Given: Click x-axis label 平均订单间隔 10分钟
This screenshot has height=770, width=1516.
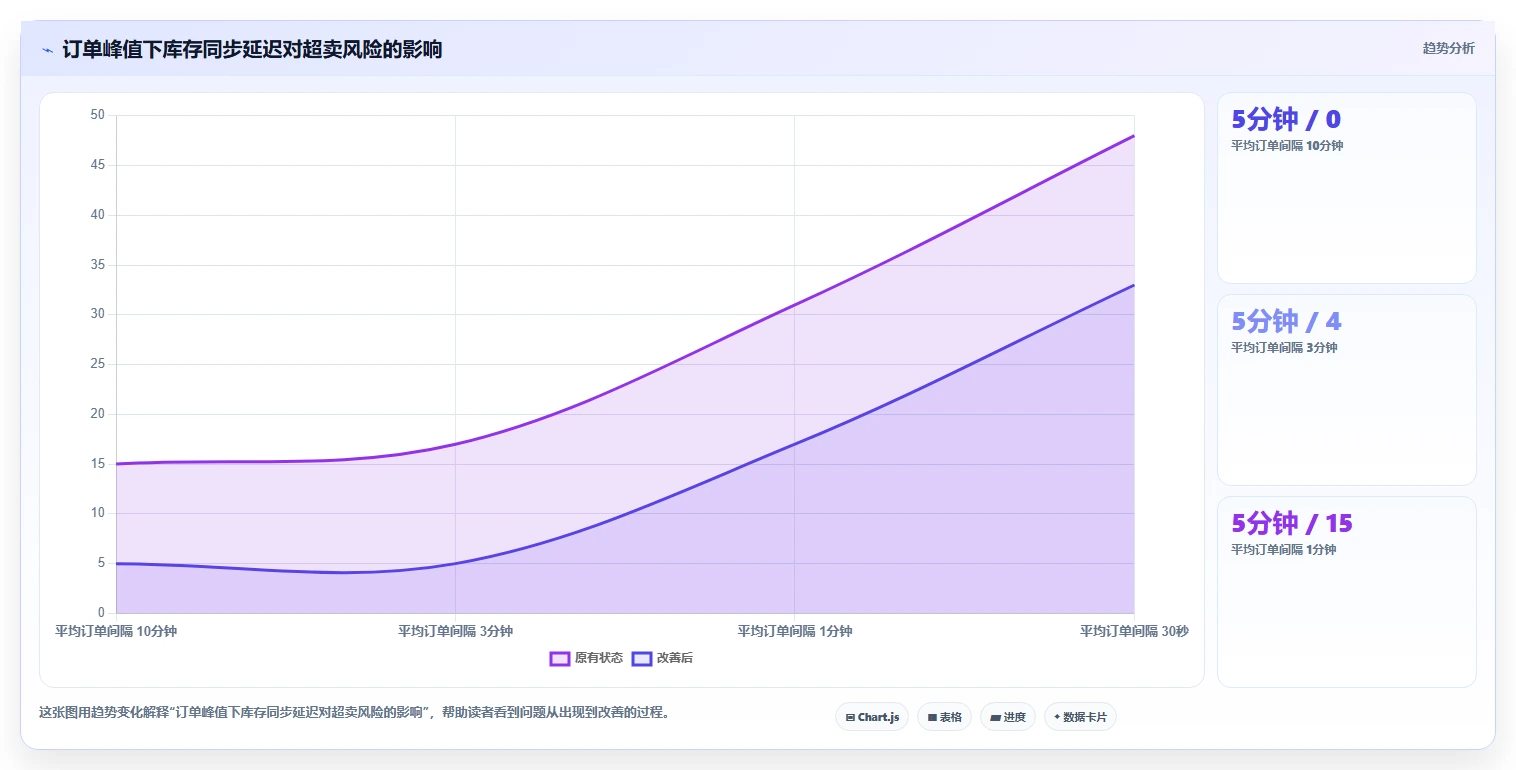Looking at the screenshot, I should [x=116, y=631].
